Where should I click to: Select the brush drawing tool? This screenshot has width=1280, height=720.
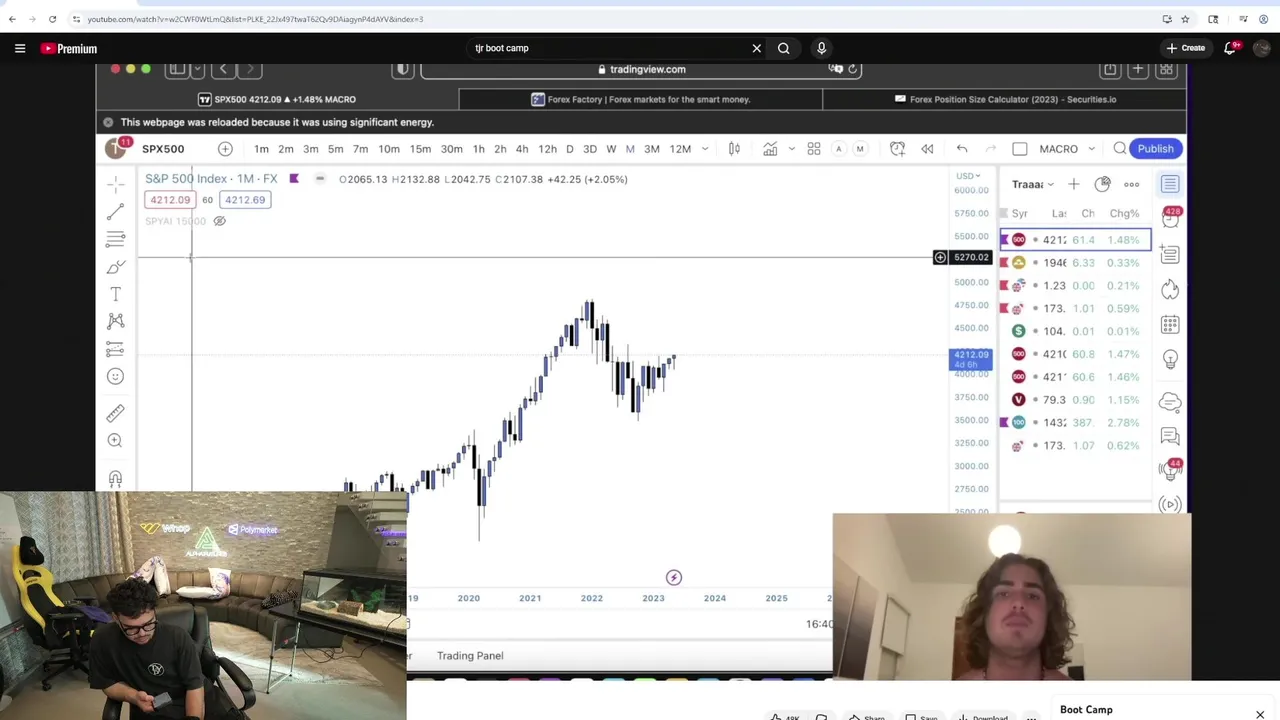point(115,267)
